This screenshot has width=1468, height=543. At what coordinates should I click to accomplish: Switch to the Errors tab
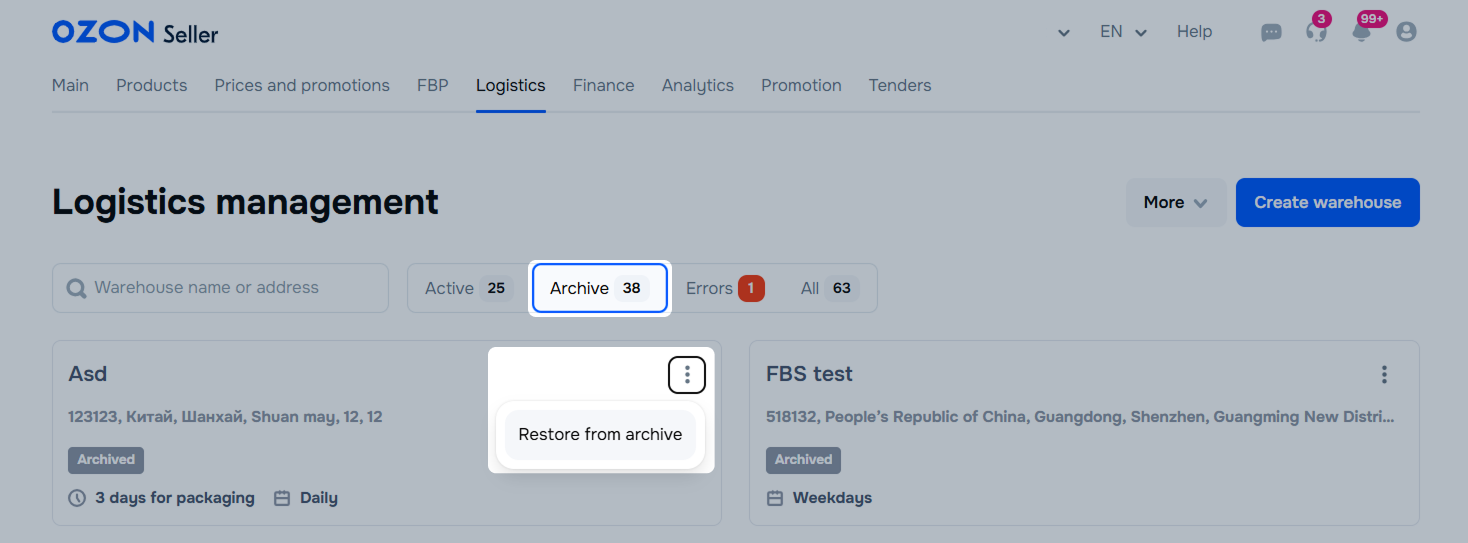point(725,288)
